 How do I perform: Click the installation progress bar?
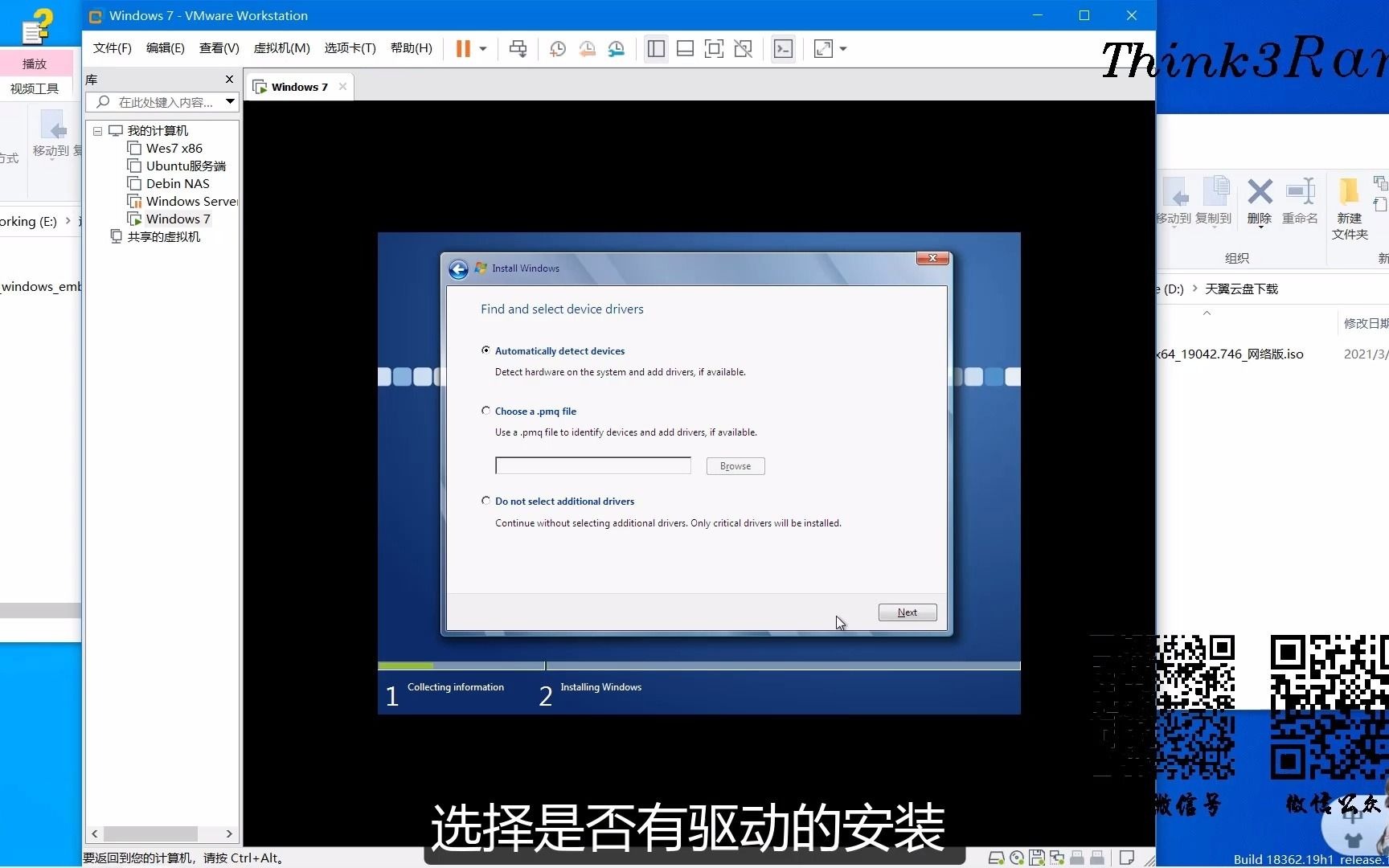(699, 665)
